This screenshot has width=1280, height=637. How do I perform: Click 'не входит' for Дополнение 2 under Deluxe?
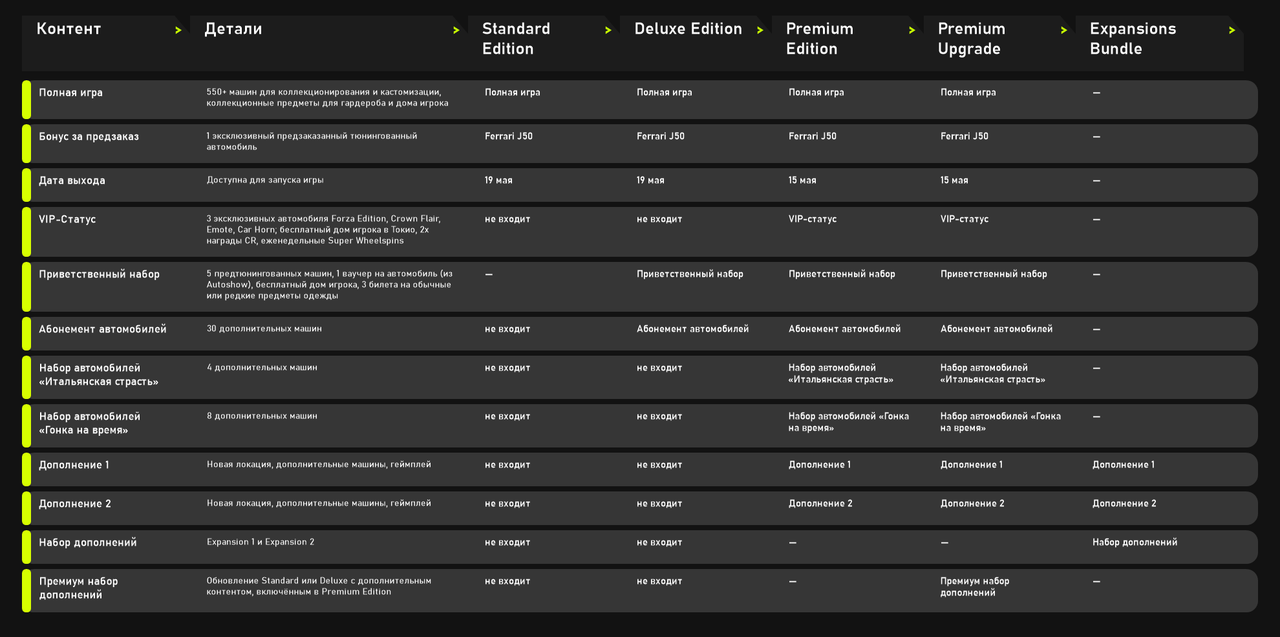[x=660, y=504]
